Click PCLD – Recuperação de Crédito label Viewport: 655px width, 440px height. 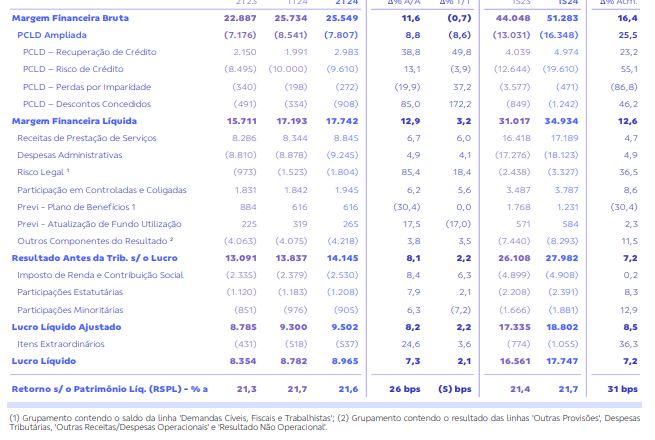pyautogui.click(x=90, y=52)
